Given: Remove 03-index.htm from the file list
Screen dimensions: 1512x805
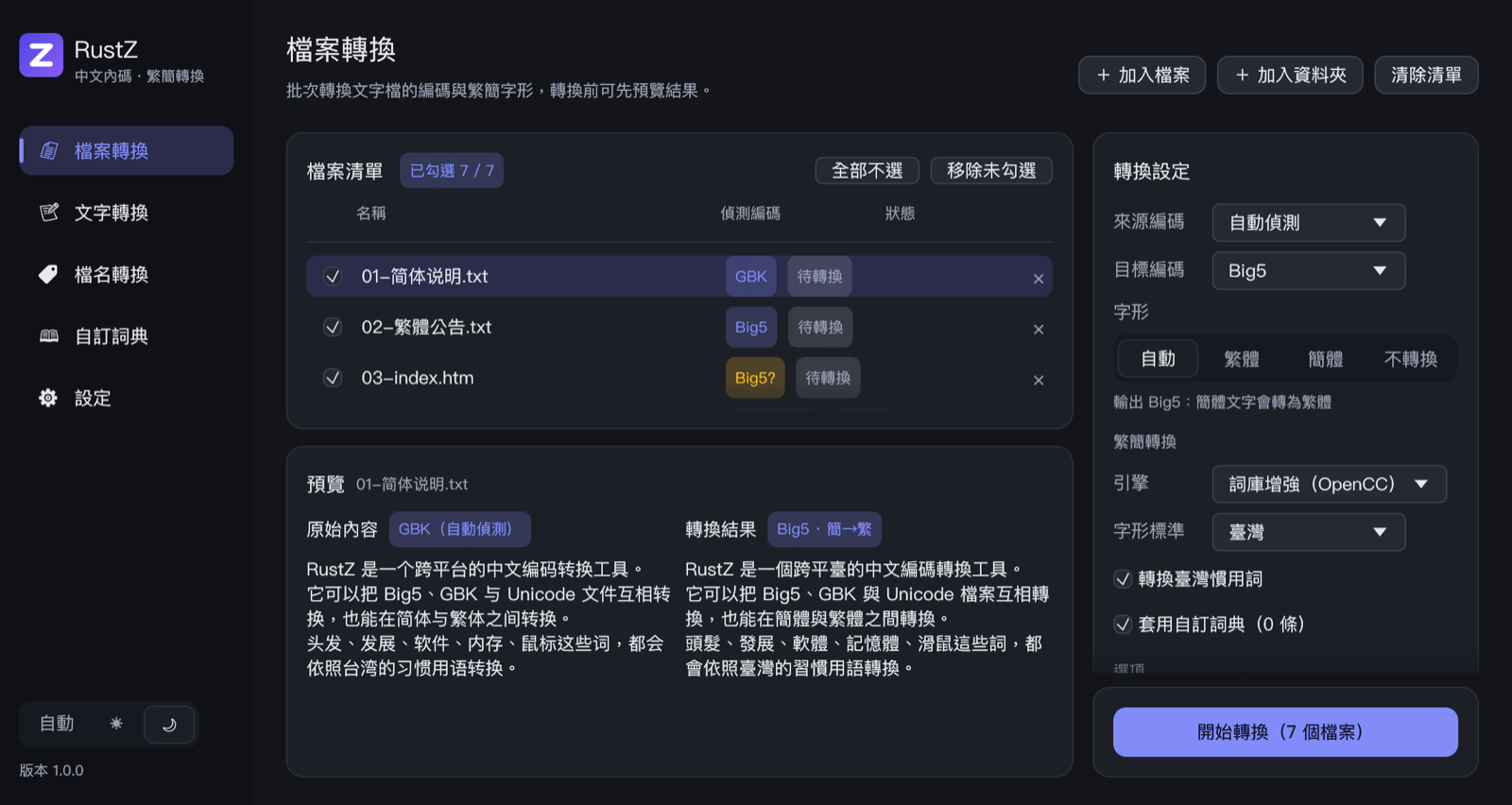Looking at the screenshot, I should [1039, 381].
